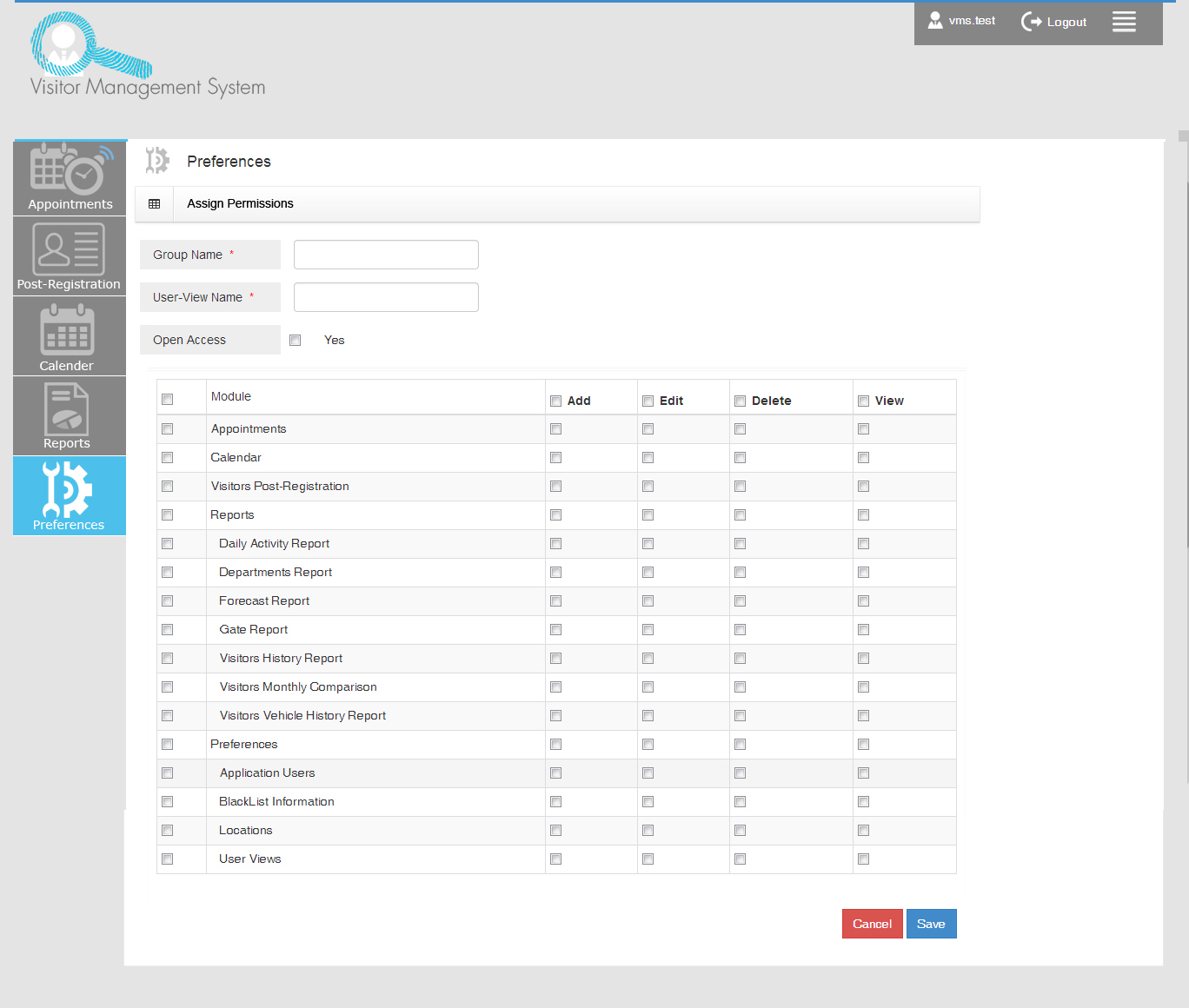Click the Preferences heading wrench-gear icon
Viewport: 1189px width, 1008px height.
pyautogui.click(x=157, y=161)
